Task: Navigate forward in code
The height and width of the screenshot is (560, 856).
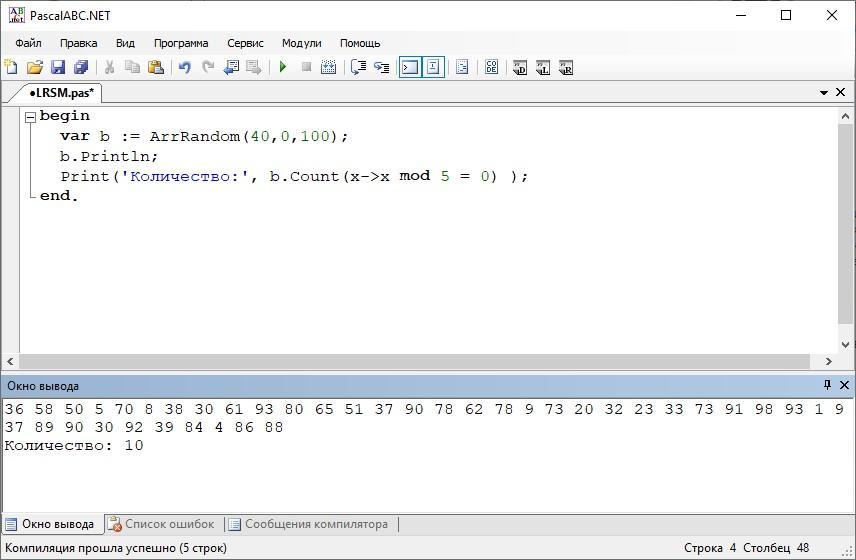Action: coord(254,67)
